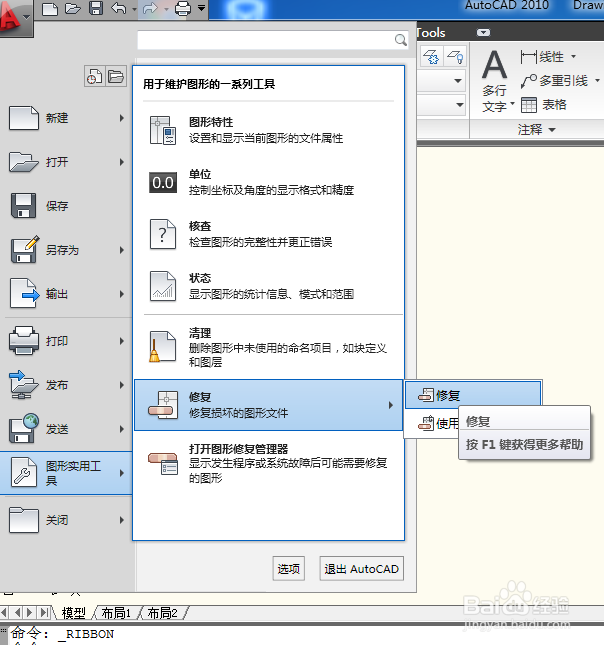Expand the 另存为 submenu arrow

coord(122,250)
